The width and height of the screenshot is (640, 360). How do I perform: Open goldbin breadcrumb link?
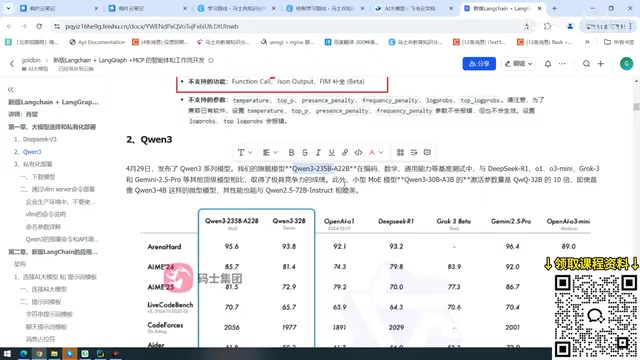click(x=31, y=60)
